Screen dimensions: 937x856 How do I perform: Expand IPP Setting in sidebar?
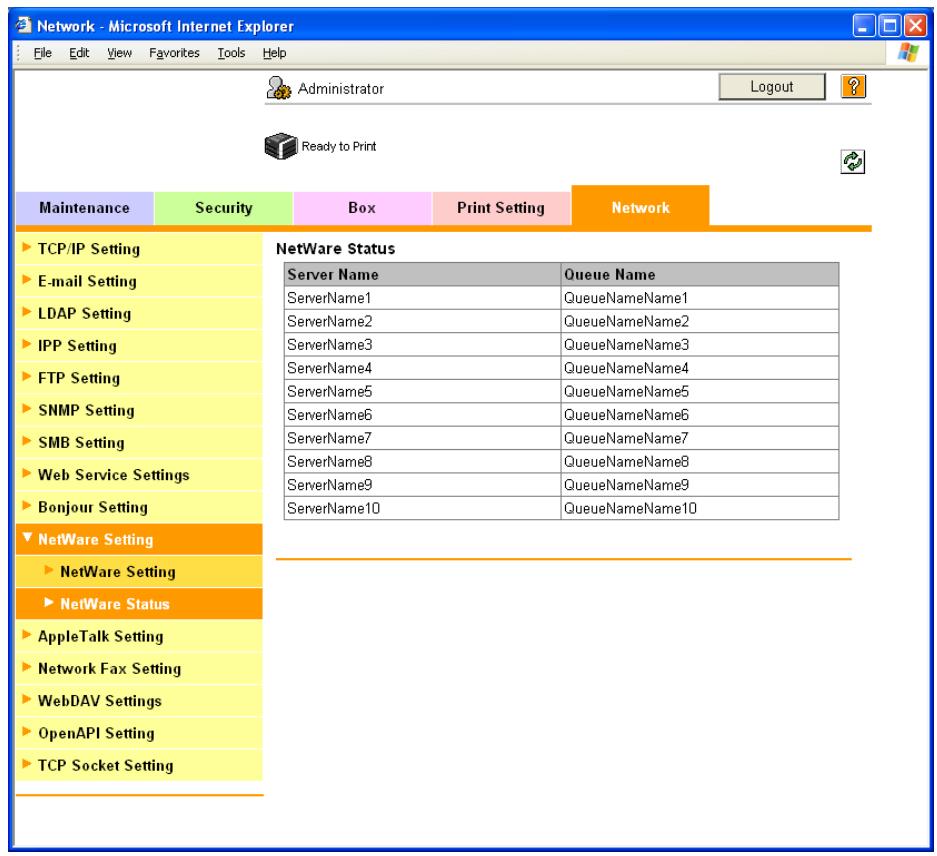pos(139,346)
